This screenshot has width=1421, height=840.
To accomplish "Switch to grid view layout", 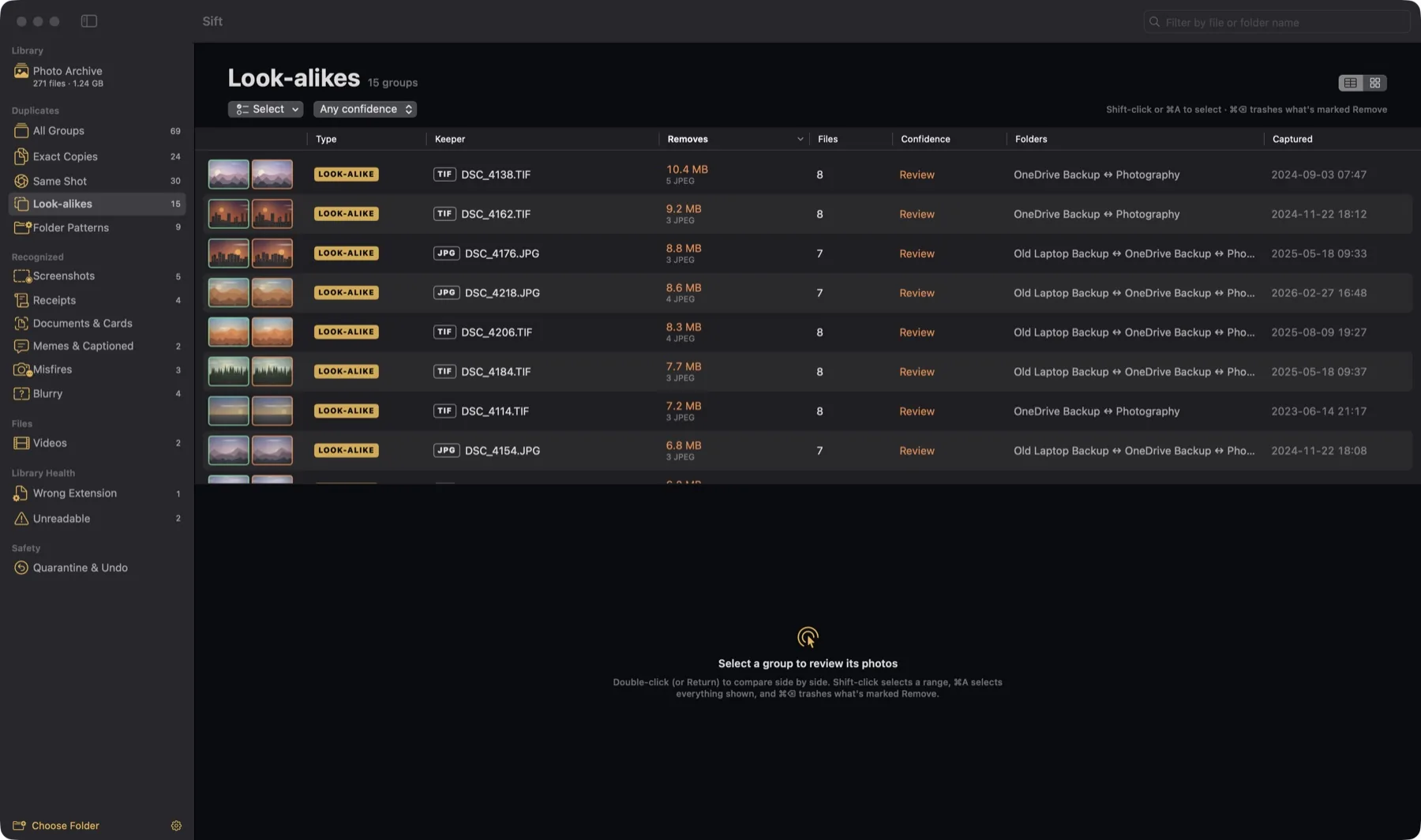I will 1375,83.
